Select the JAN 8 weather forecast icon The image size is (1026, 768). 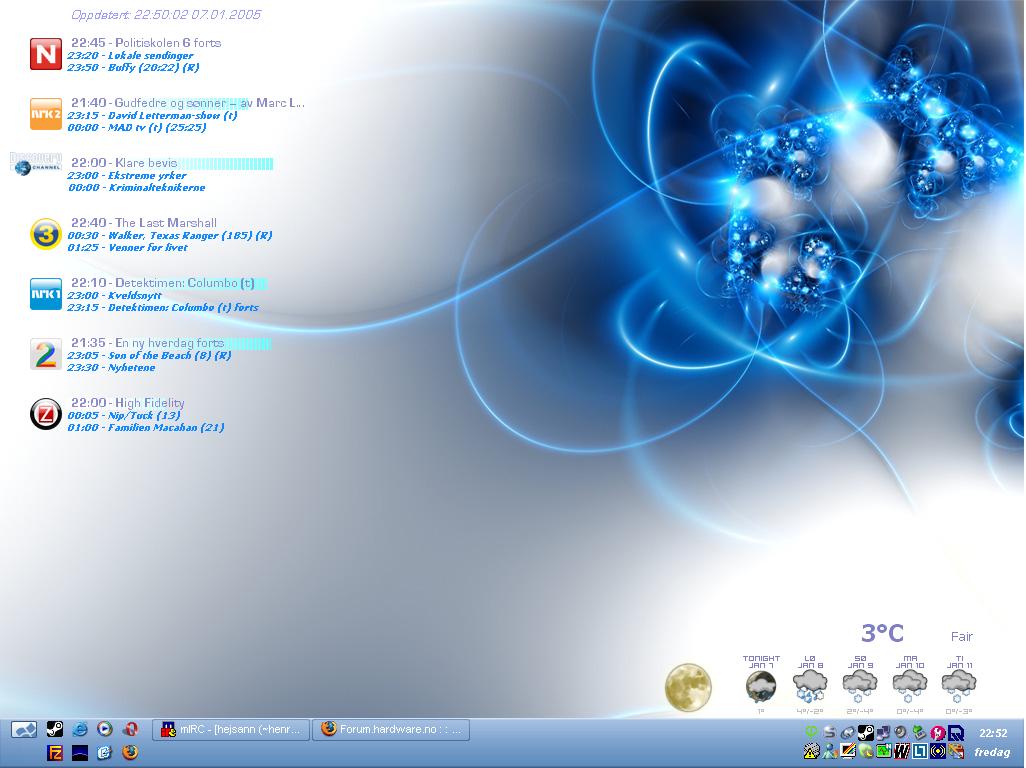click(810, 686)
